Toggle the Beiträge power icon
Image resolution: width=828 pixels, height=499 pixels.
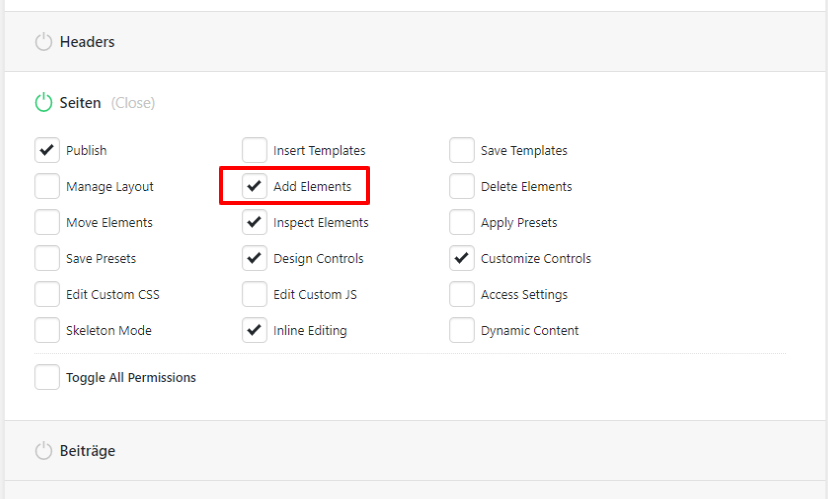coord(43,451)
